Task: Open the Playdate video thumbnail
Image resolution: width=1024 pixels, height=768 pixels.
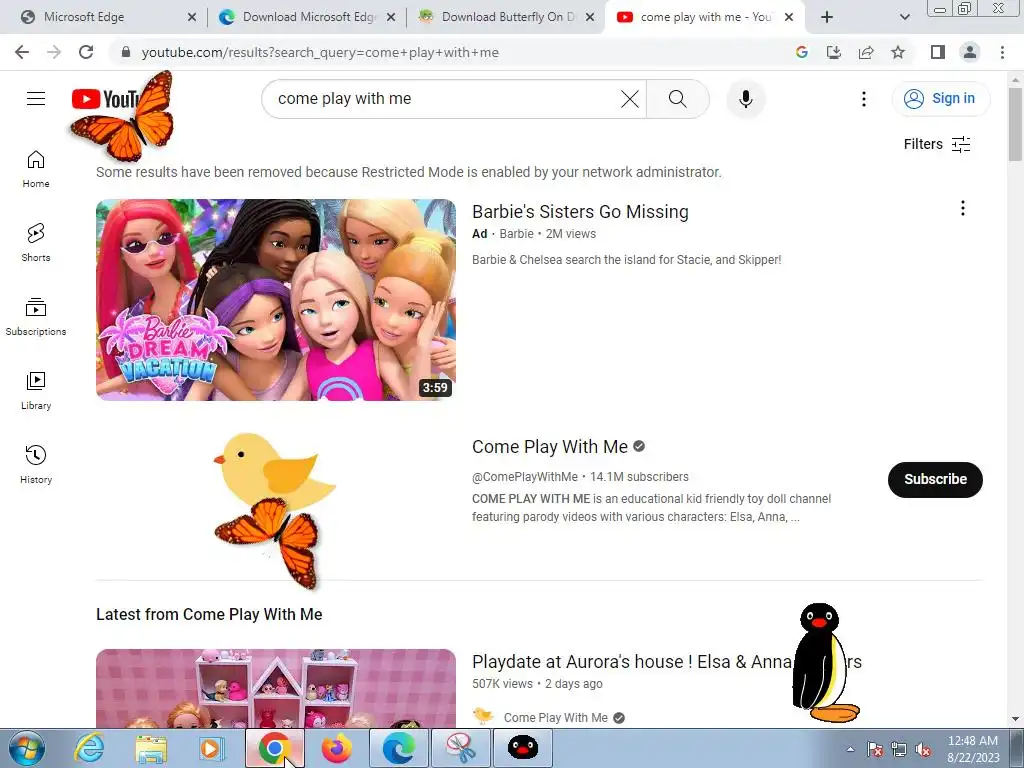Action: [276, 688]
